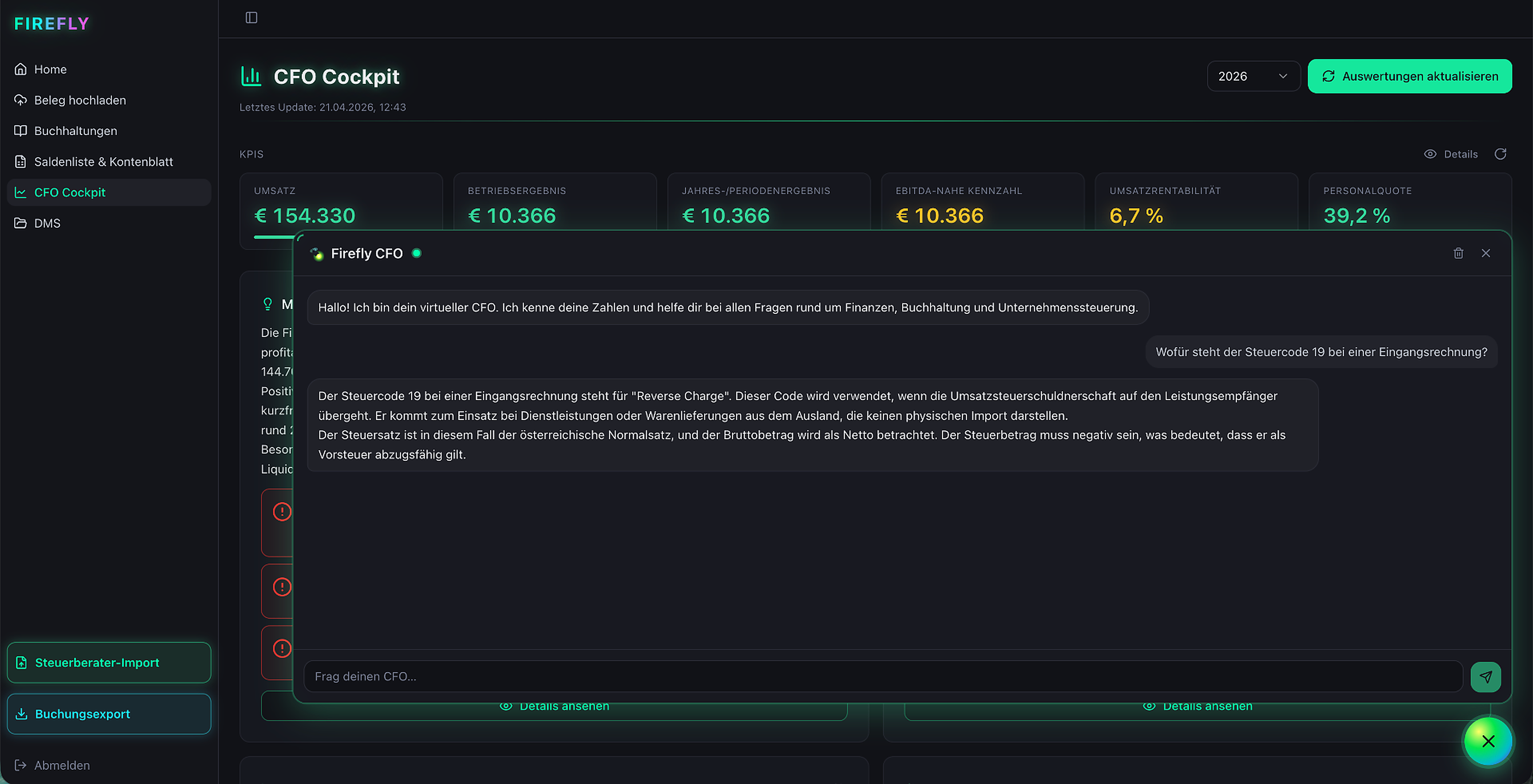1533x784 pixels.
Task: Click the Letztes Update timestamp
Action: 323,108
